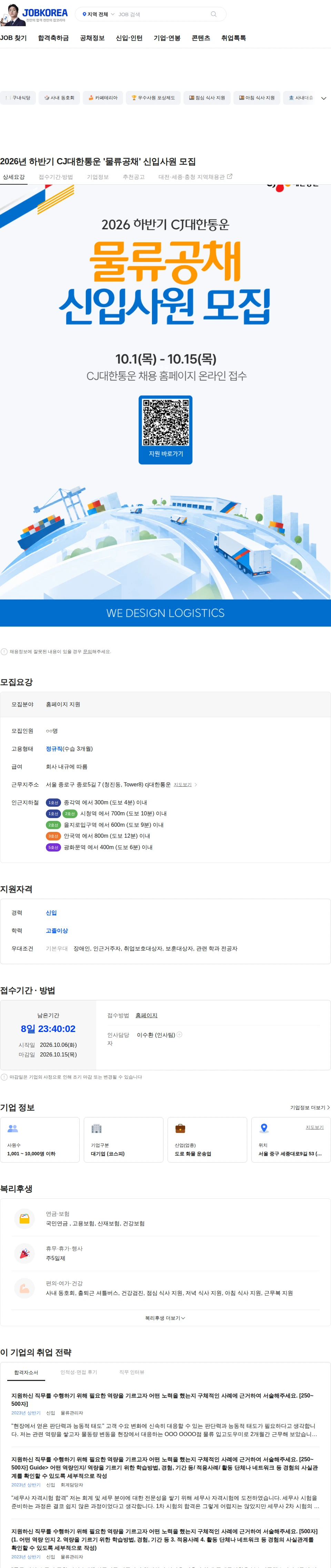Select the 카페테리아 benefit chip
The image size is (331, 1568).
coord(103,97)
